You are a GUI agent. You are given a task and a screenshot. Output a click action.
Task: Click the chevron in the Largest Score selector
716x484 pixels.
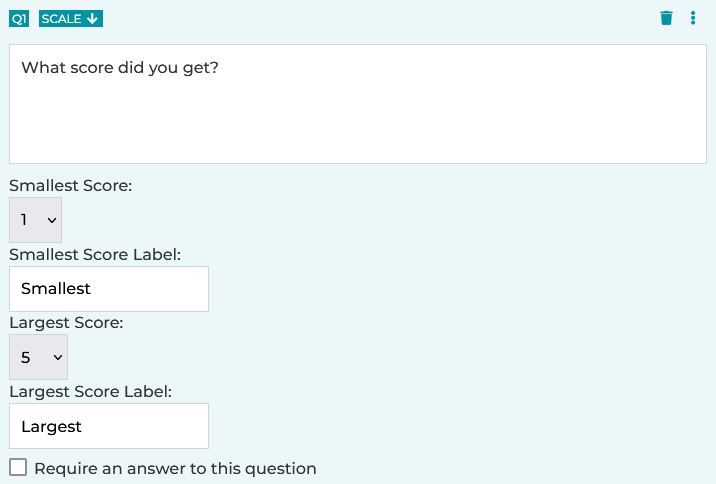[x=58, y=358]
